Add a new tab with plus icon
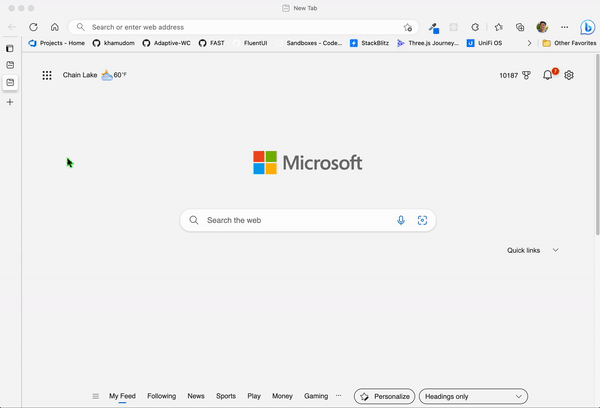Viewport: 600px width, 408px height. click(10, 102)
